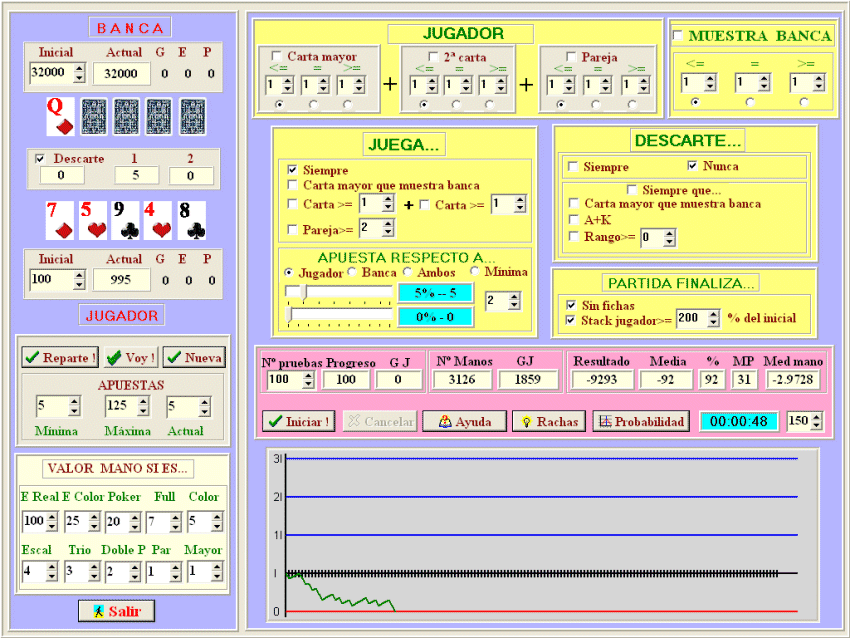
Task: Select the 5 of hearts player card
Action: (92, 220)
